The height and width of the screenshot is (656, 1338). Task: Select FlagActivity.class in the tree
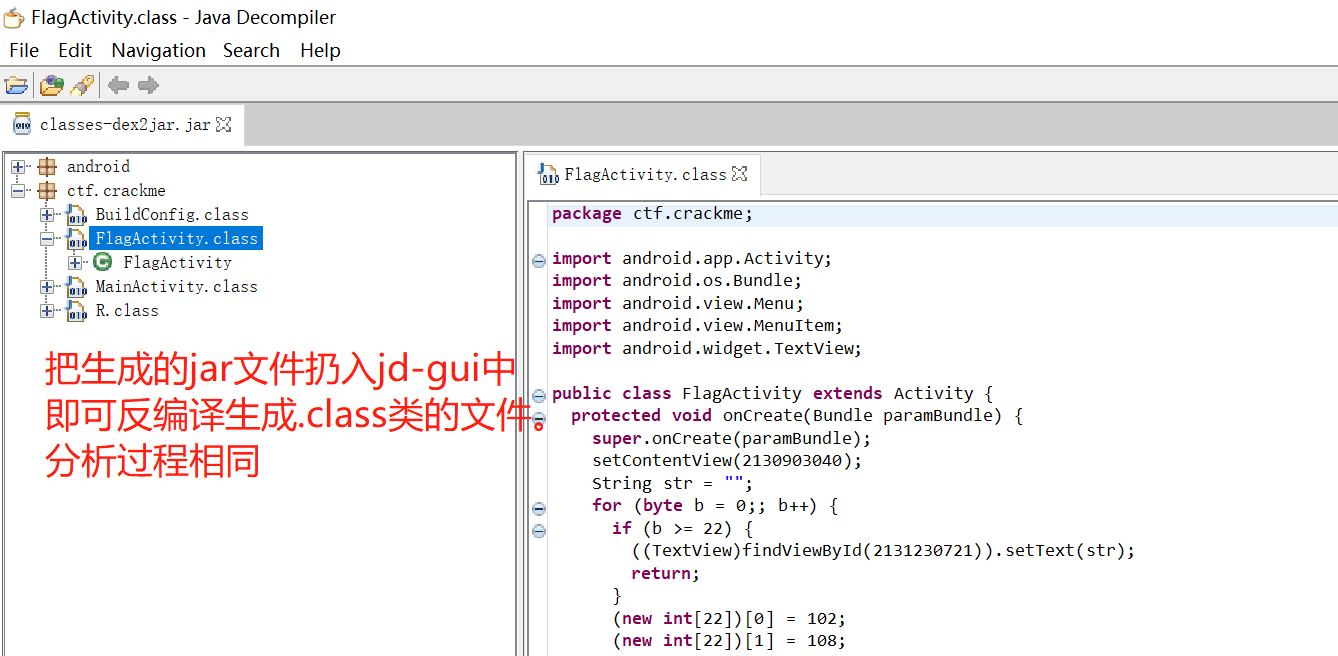click(x=176, y=239)
